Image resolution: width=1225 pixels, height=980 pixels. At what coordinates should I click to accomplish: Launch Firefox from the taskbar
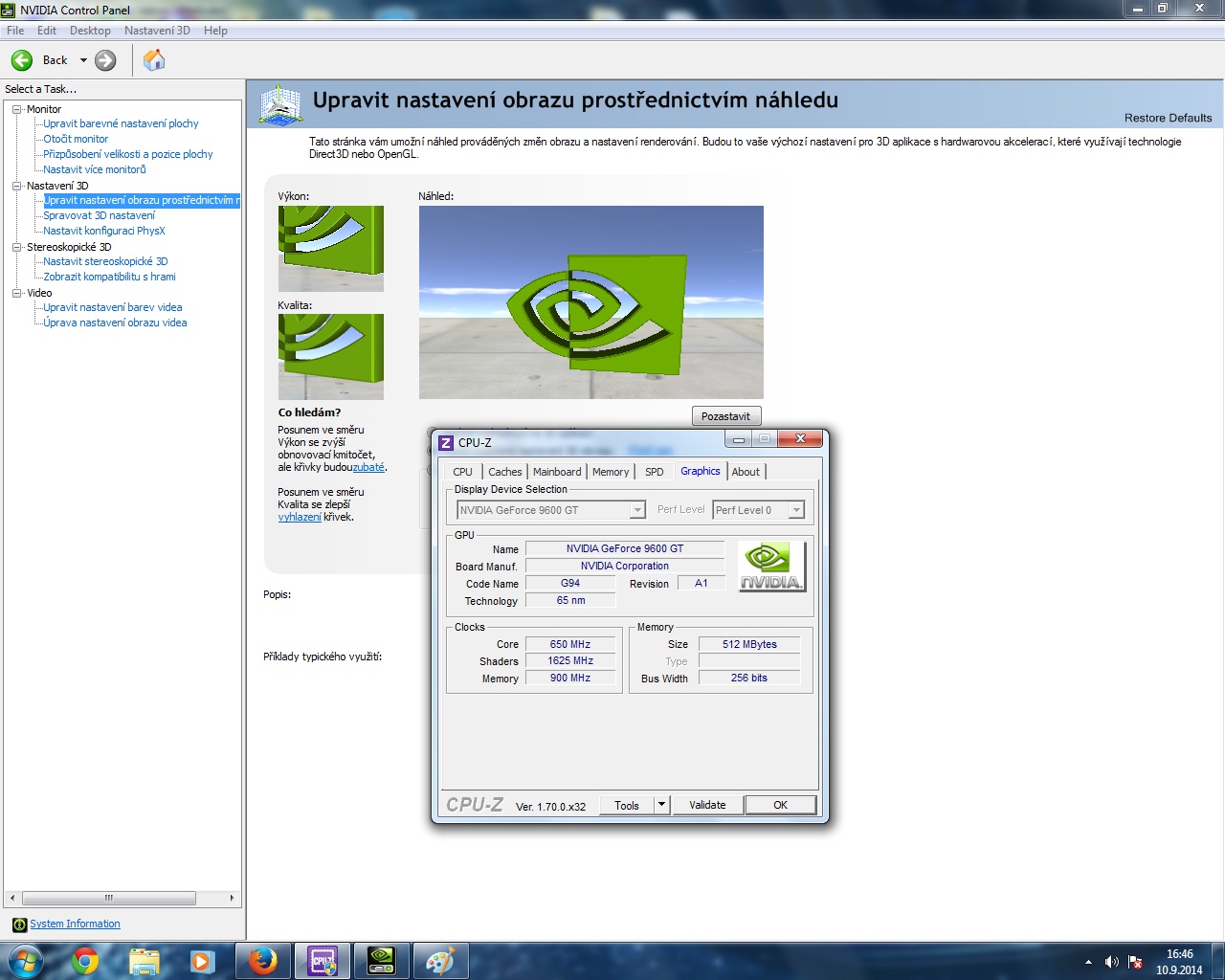pos(262,961)
